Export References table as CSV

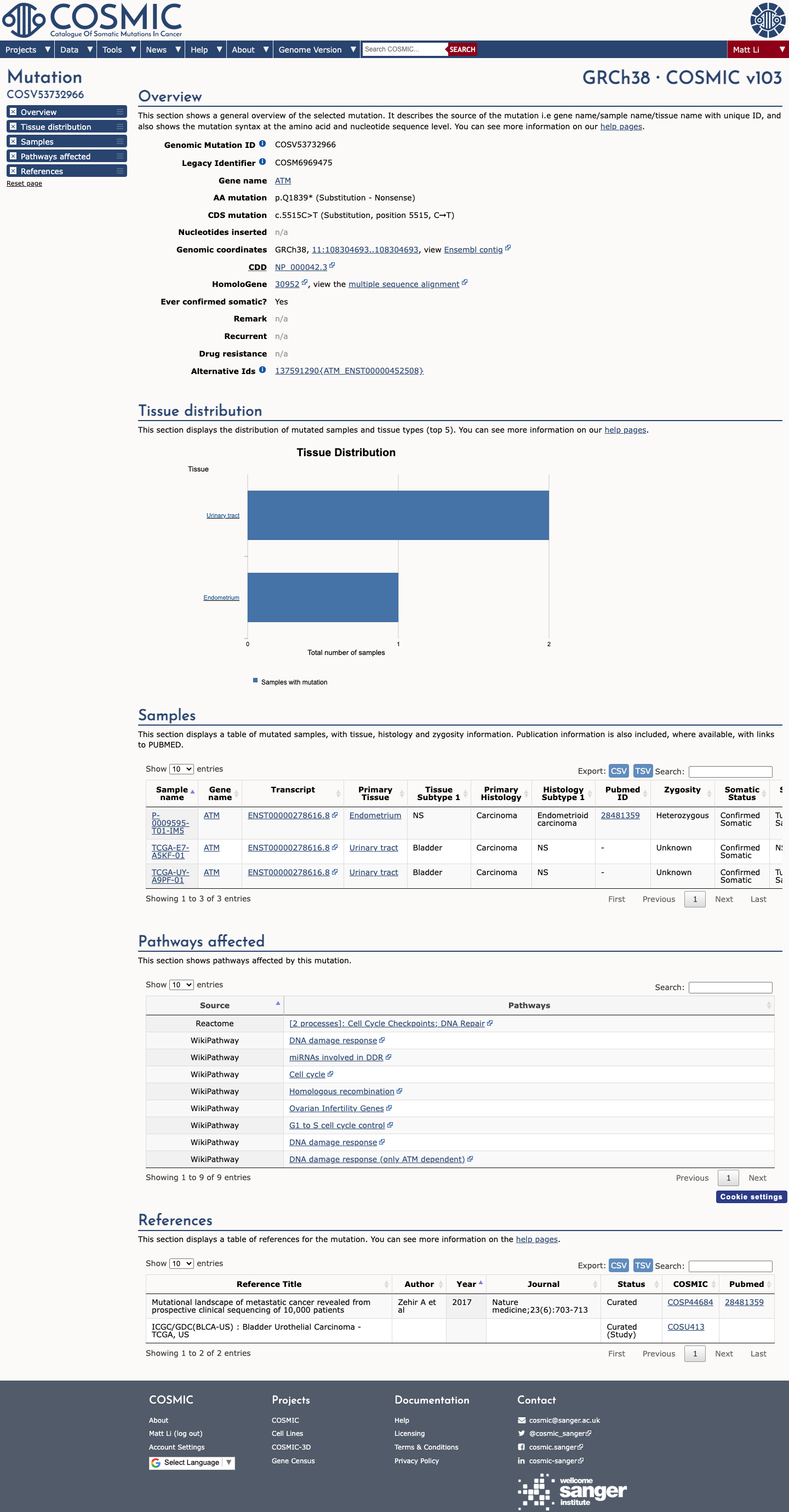[x=619, y=1266]
